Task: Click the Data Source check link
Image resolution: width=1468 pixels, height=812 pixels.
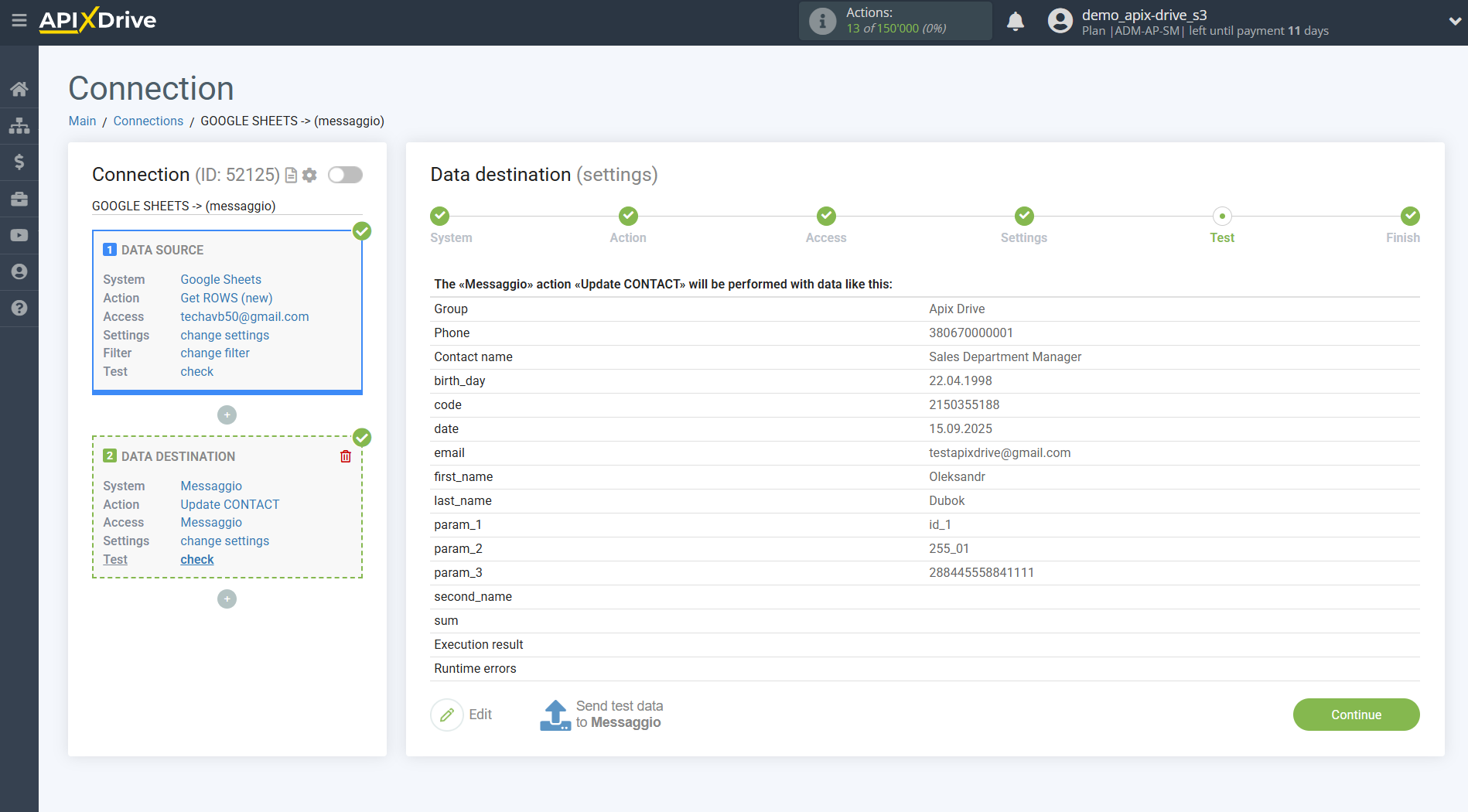Action: coord(196,371)
